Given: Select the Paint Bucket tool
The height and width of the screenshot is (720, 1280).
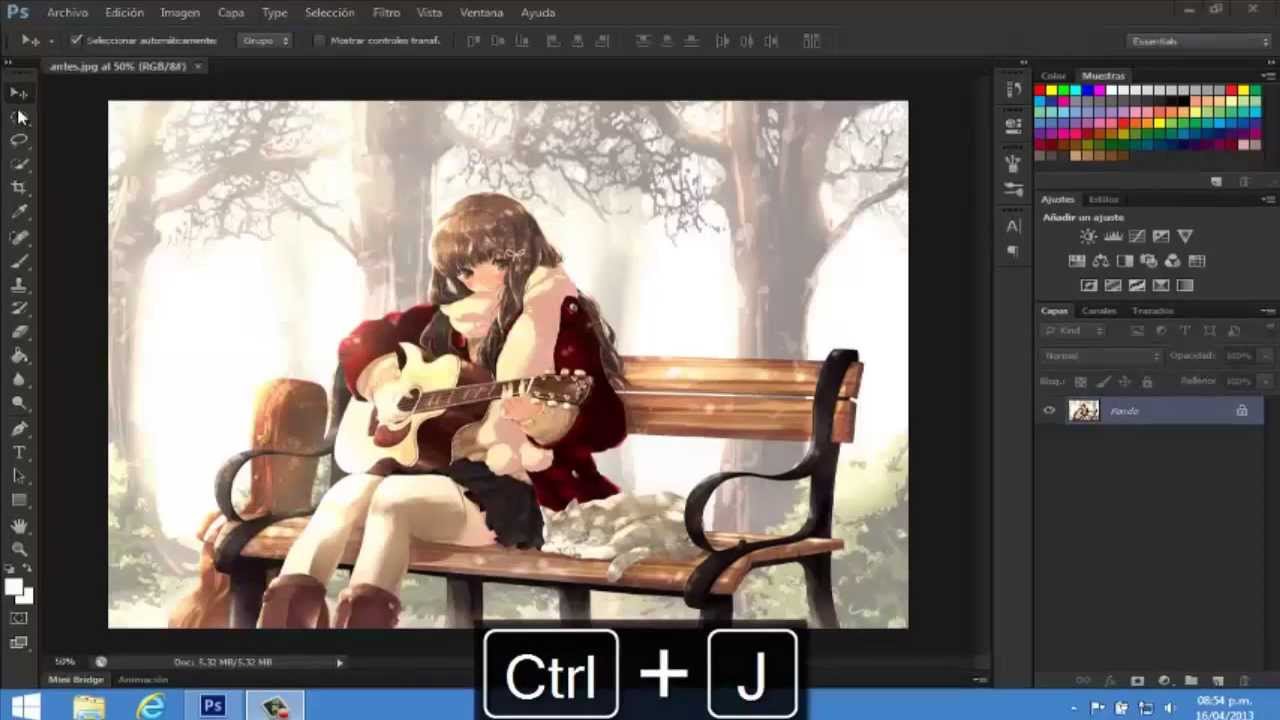Looking at the screenshot, I should (19, 357).
